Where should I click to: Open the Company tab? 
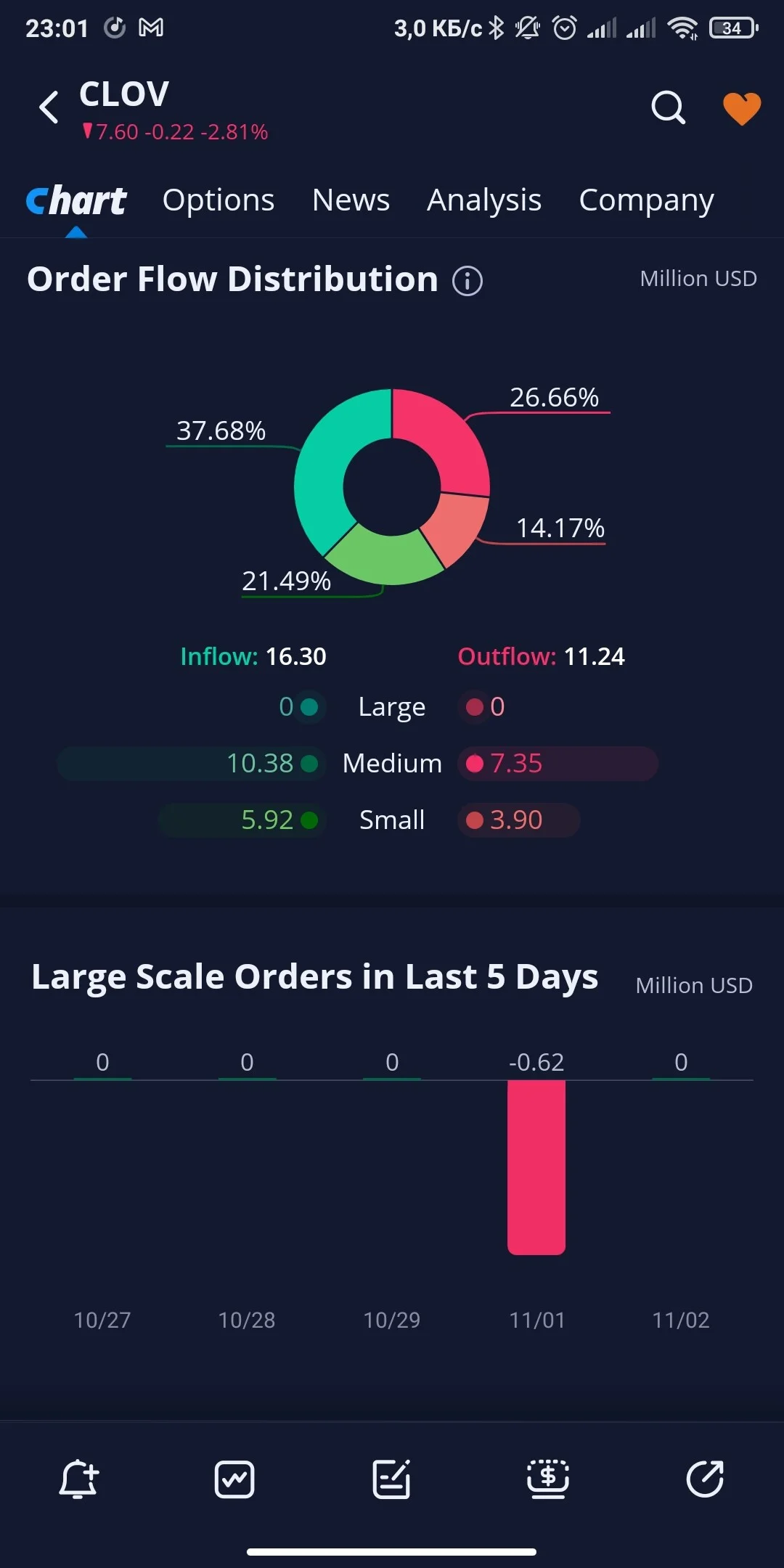tap(646, 200)
